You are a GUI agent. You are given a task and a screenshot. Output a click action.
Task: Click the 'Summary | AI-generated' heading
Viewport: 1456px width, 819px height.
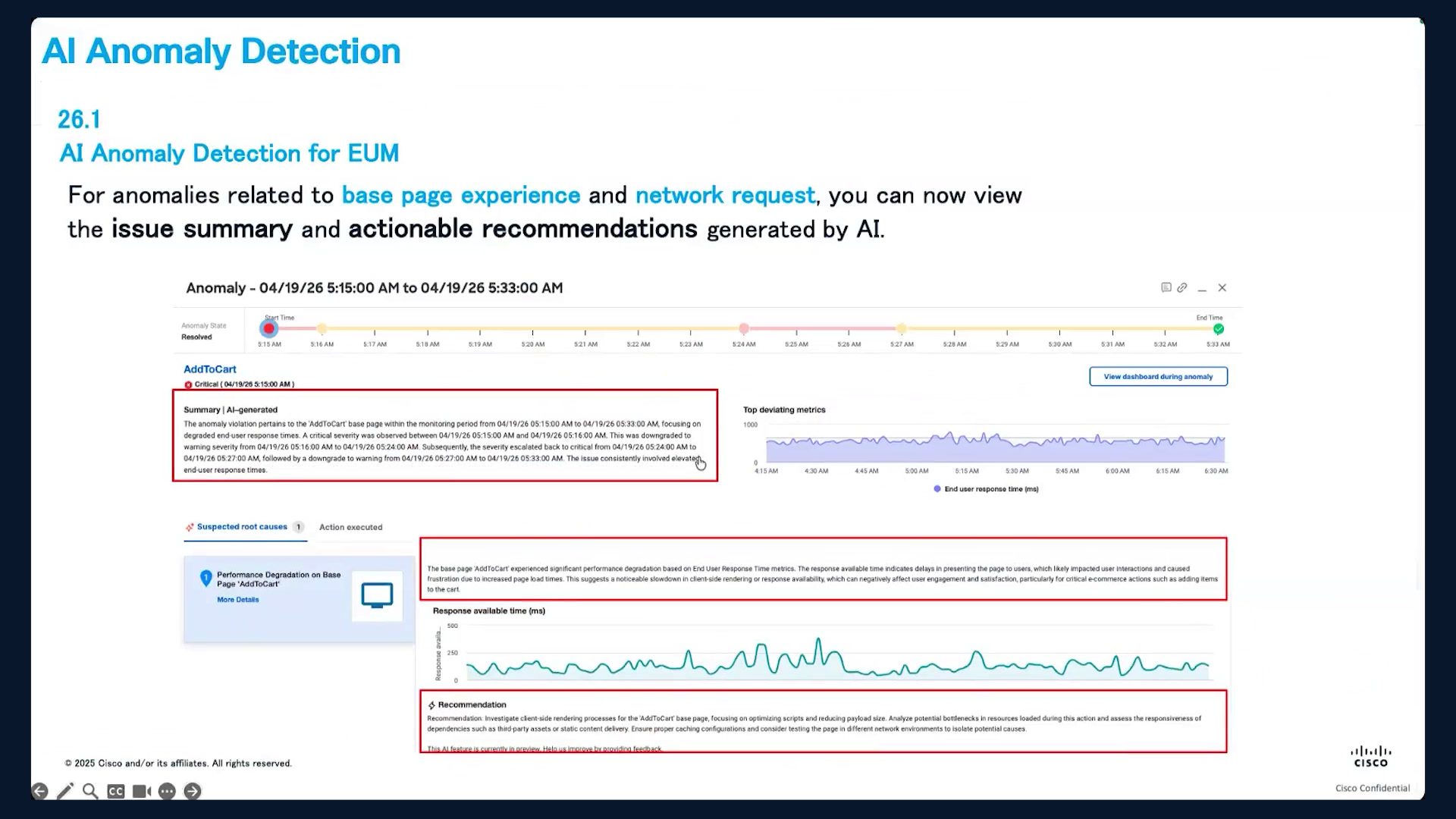coord(231,409)
